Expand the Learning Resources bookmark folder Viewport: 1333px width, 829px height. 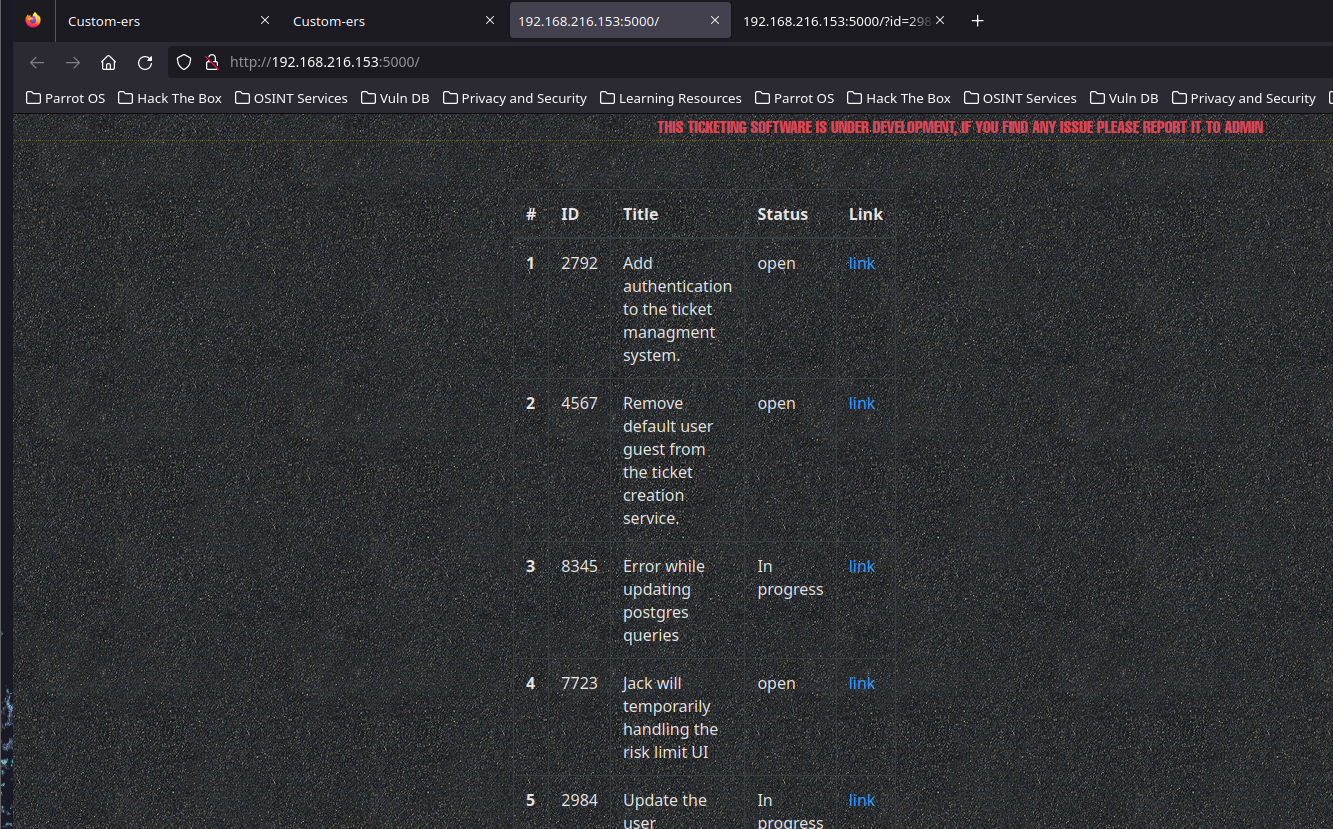tap(671, 98)
